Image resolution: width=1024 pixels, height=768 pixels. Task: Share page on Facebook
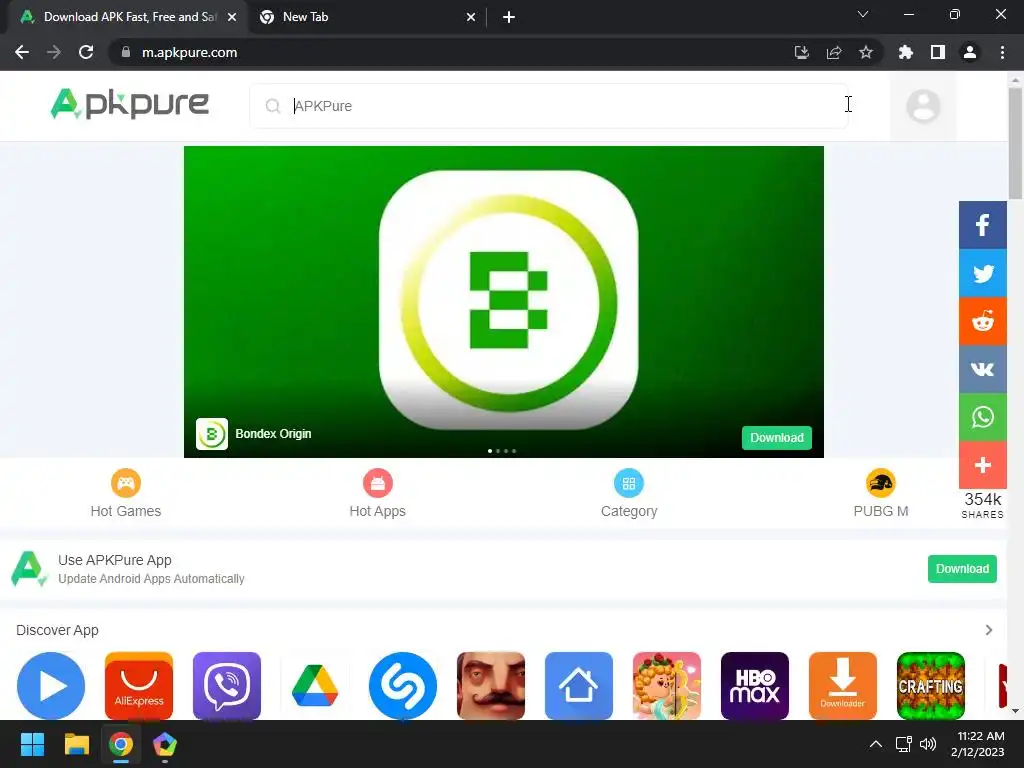[982, 225]
